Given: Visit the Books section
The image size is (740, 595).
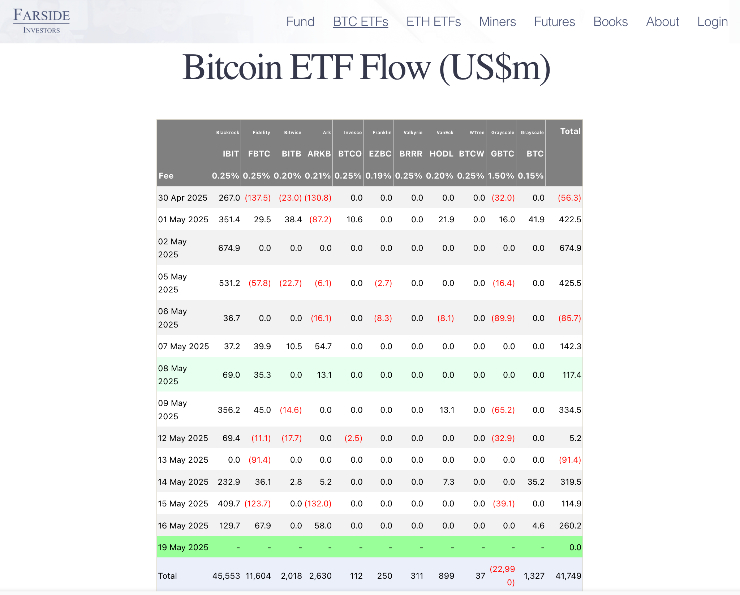Looking at the screenshot, I should [610, 22].
